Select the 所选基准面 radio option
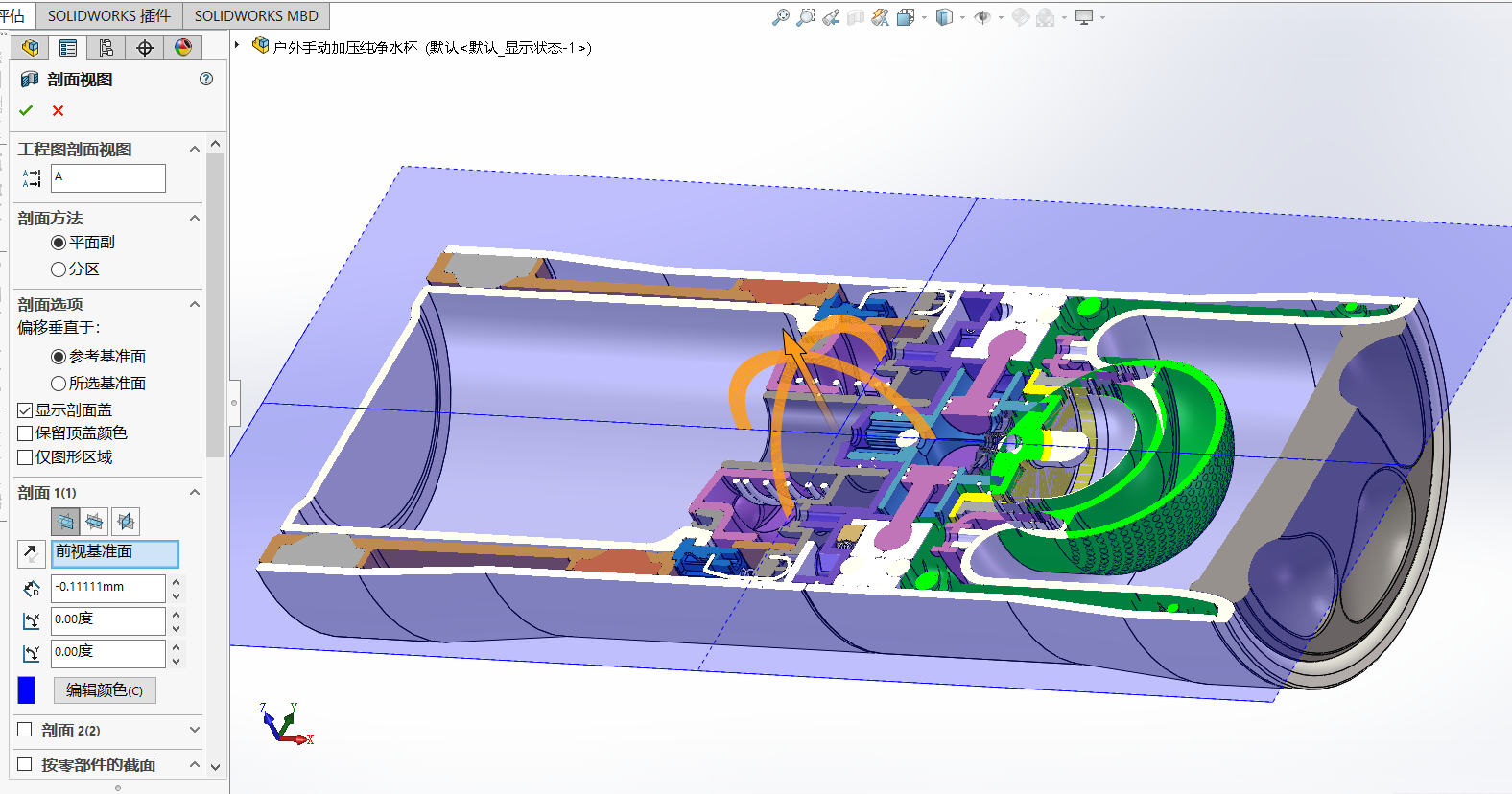1512x794 pixels. pyautogui.click(x=59, y=384)
